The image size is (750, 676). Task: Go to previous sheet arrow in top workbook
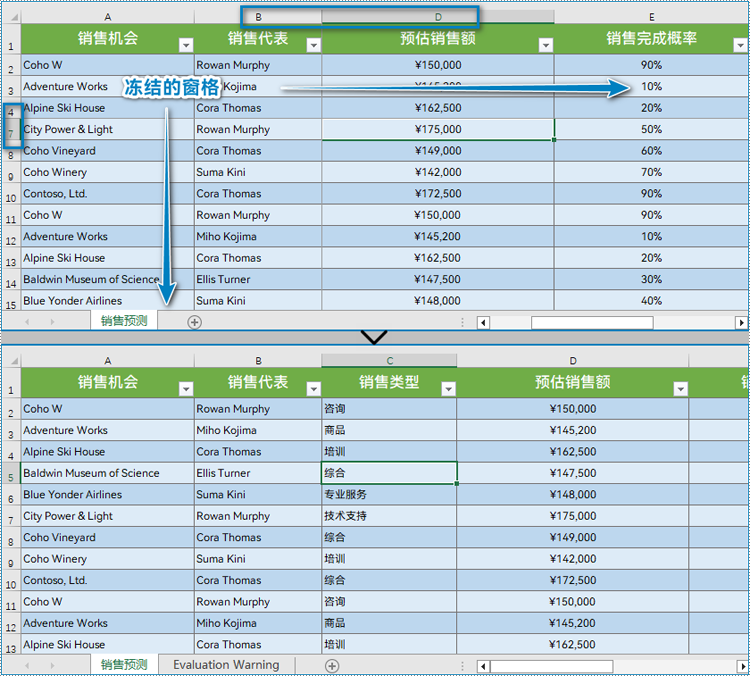click(x=27, y=322)
